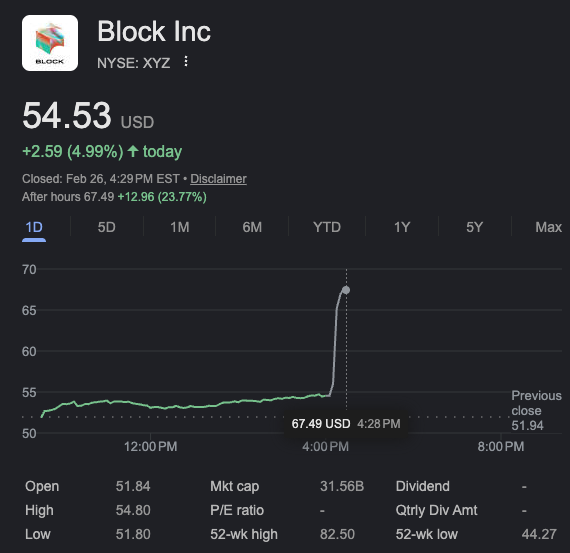Image resolution: width=570 pixels, height=553 pixels.
Task: Click the Dividend label
Action: pyautogui.click(x=422, y=486)
